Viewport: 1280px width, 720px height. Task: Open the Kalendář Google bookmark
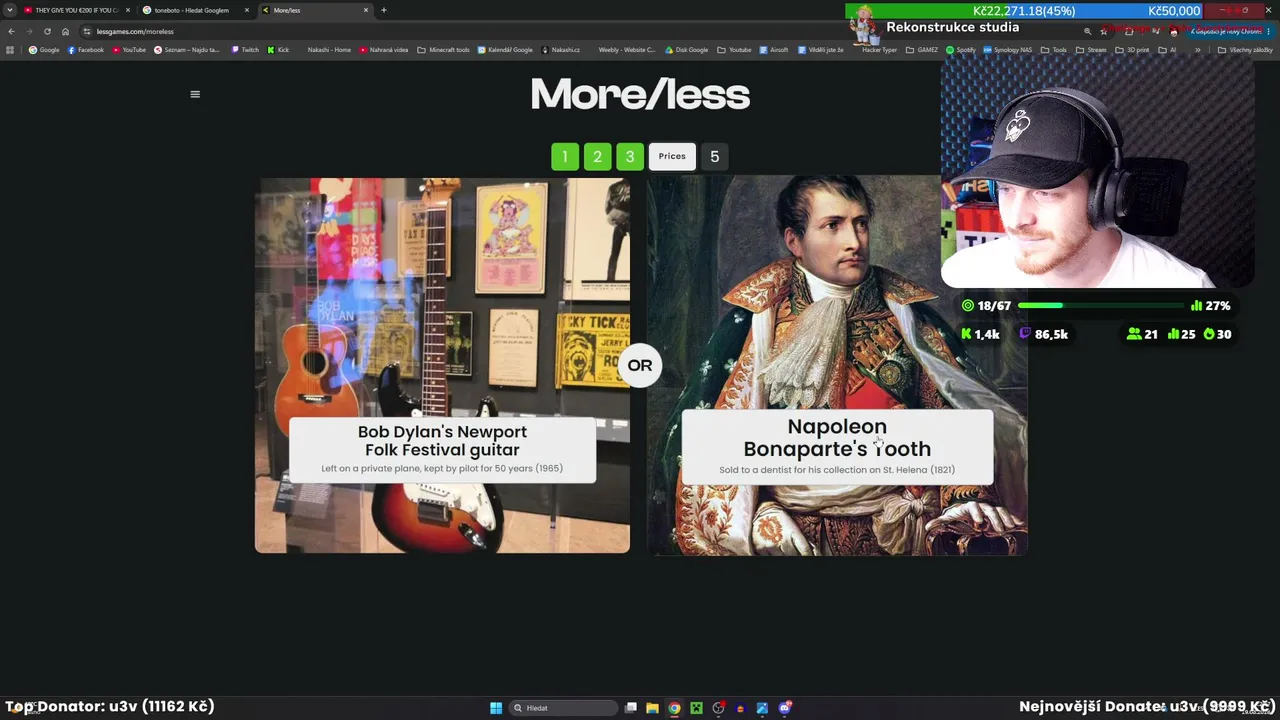pyautogui.click(x=505, y=50)
